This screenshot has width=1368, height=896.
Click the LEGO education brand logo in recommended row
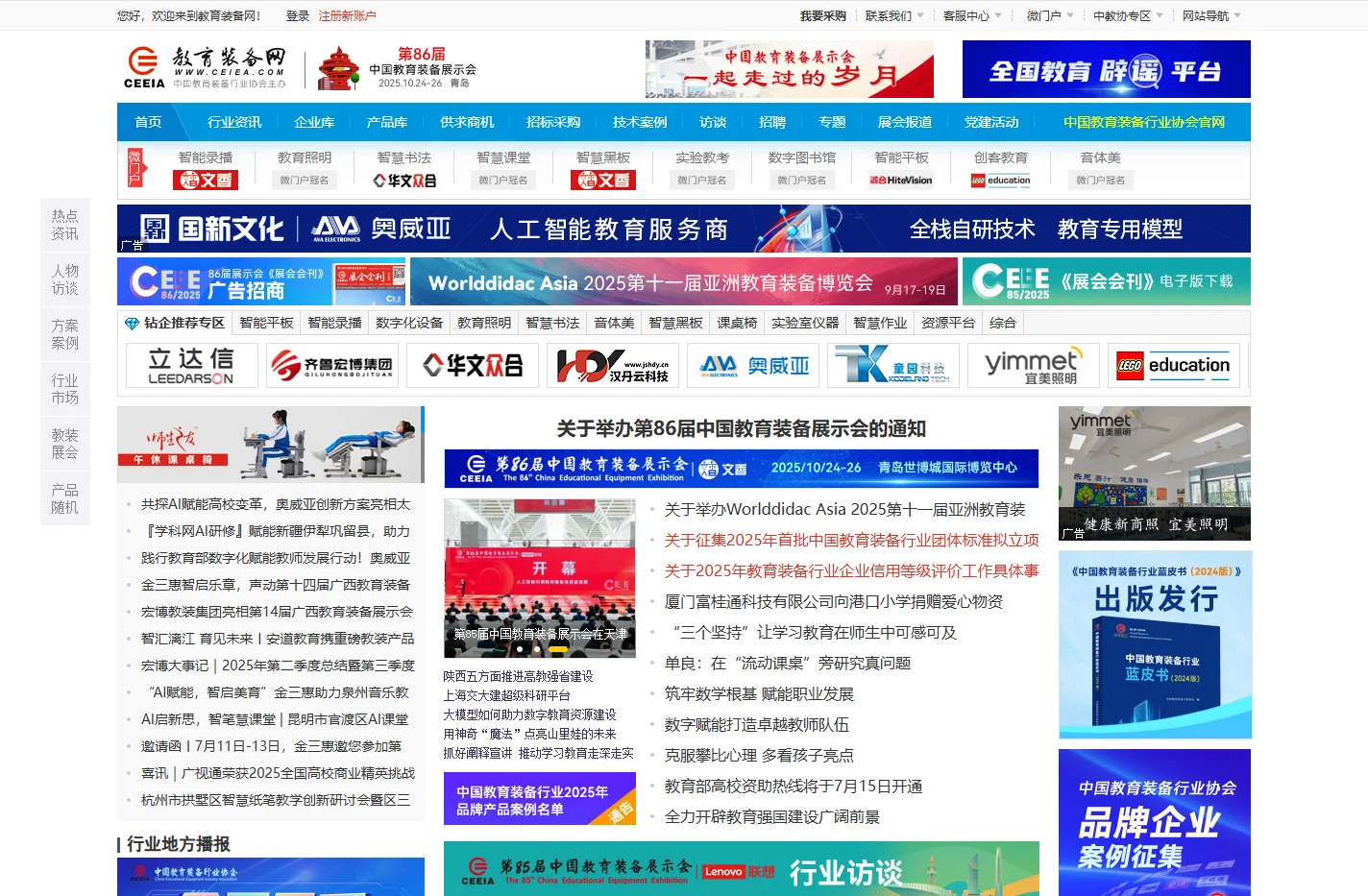[x=1174, y=366]
